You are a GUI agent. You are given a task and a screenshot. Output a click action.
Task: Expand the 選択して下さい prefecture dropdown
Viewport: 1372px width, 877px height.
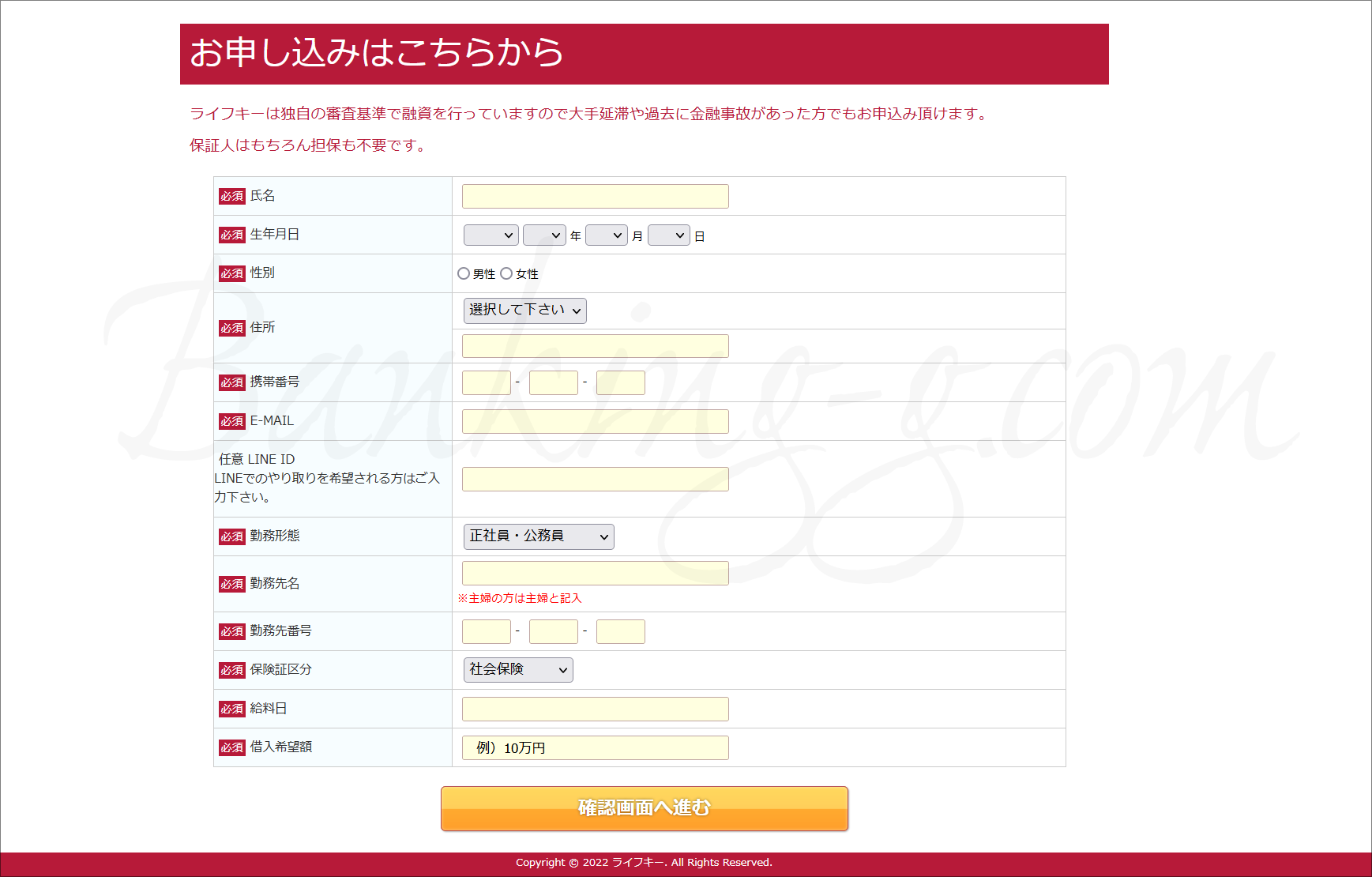pyautogui.click(x=524, y=311)
